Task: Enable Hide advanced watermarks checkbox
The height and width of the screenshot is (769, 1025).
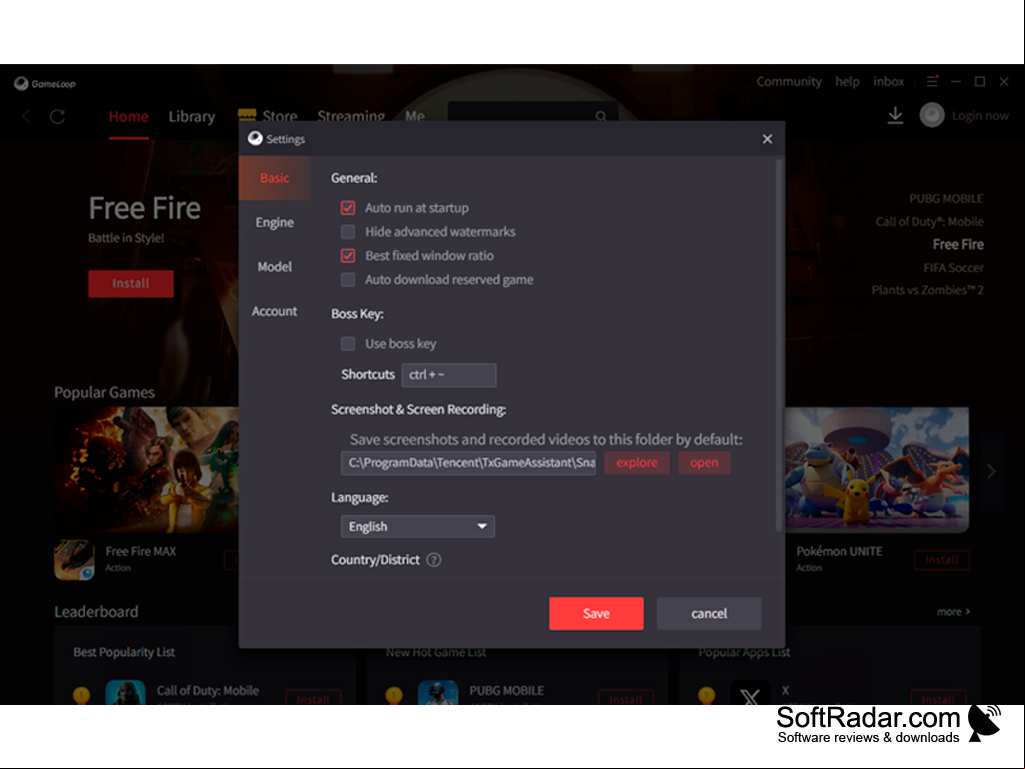Action: click(348, 231)
